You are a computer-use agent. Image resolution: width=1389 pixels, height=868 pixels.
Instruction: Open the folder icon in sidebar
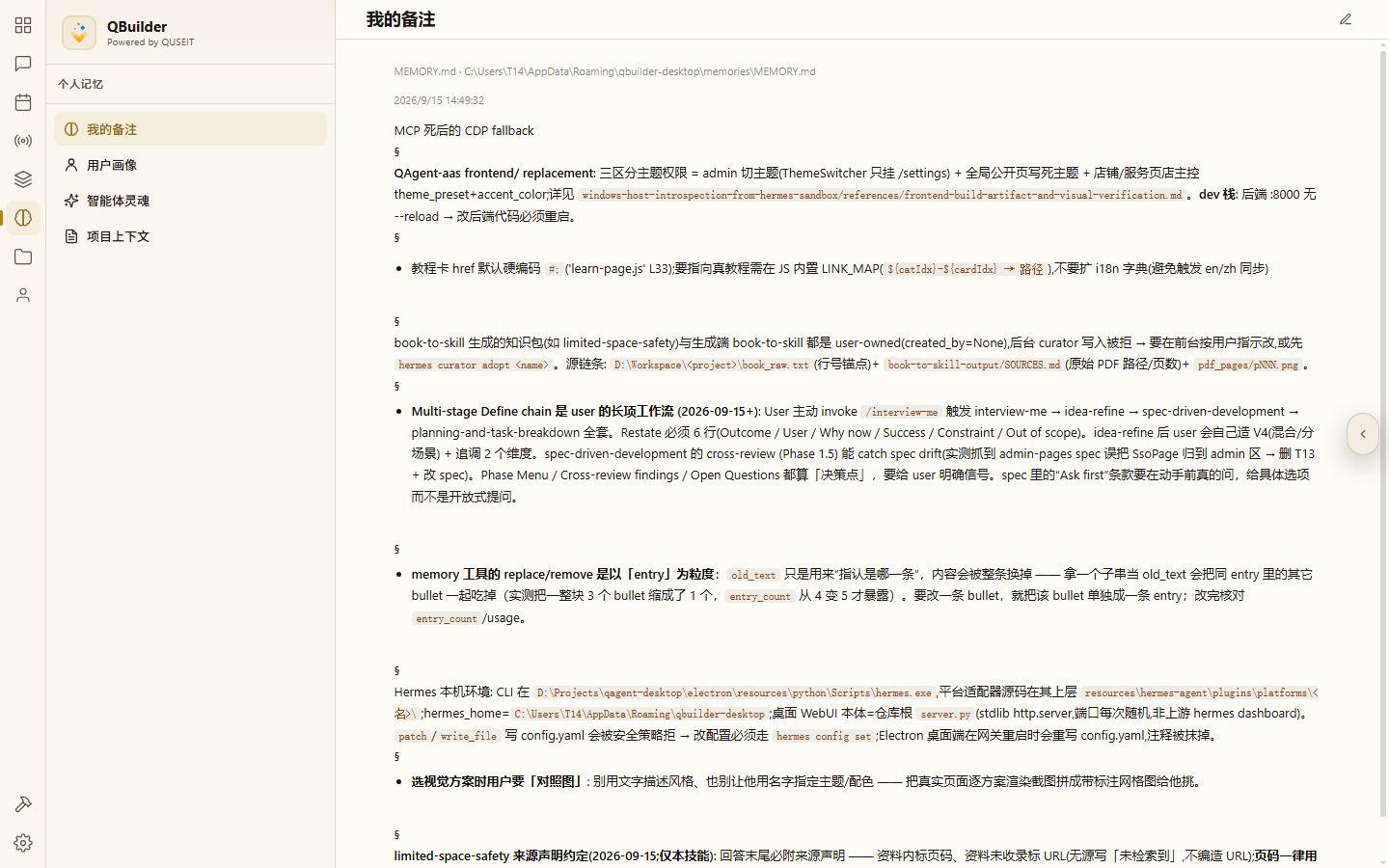click(x=23, y=257)
